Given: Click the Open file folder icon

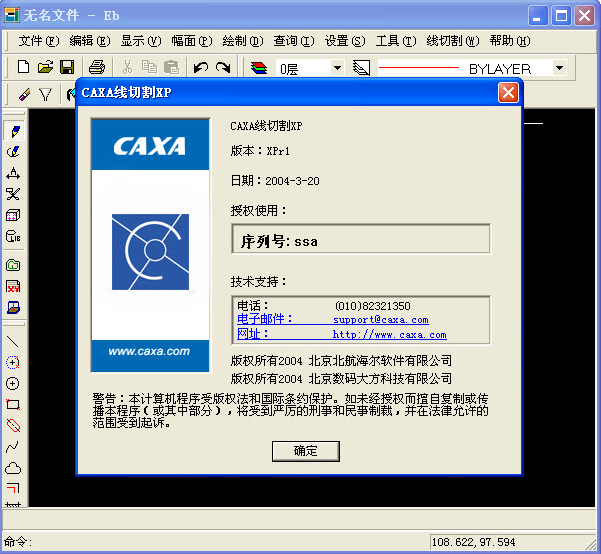Looking at the screenshot, I should 45,67.
